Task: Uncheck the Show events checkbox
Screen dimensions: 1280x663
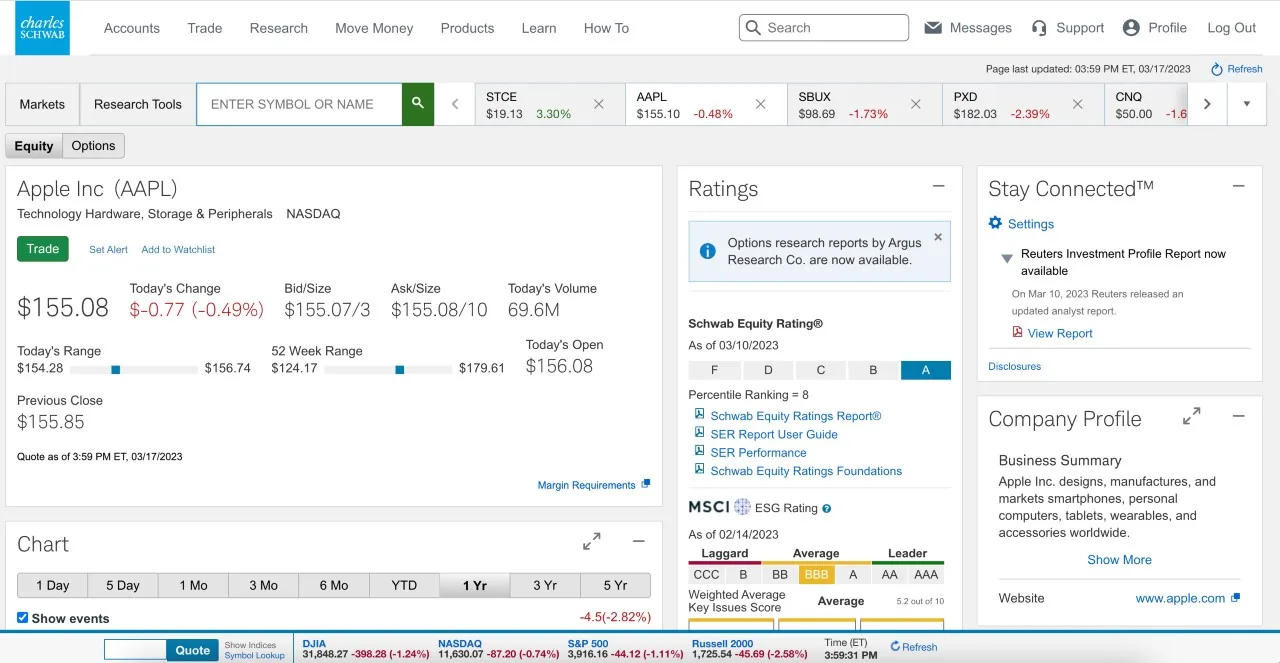Action: pyautogui.click(x=23, y=618)
